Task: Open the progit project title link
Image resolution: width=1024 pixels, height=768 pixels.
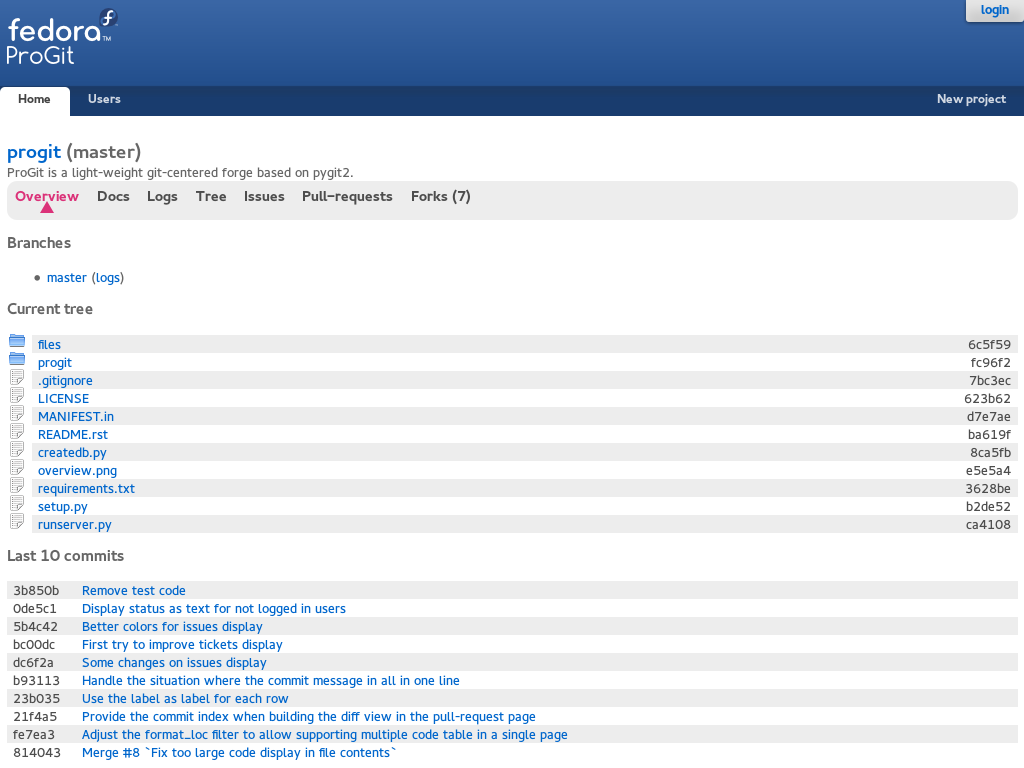Action: pyautogui.click(x=34, y=152)
